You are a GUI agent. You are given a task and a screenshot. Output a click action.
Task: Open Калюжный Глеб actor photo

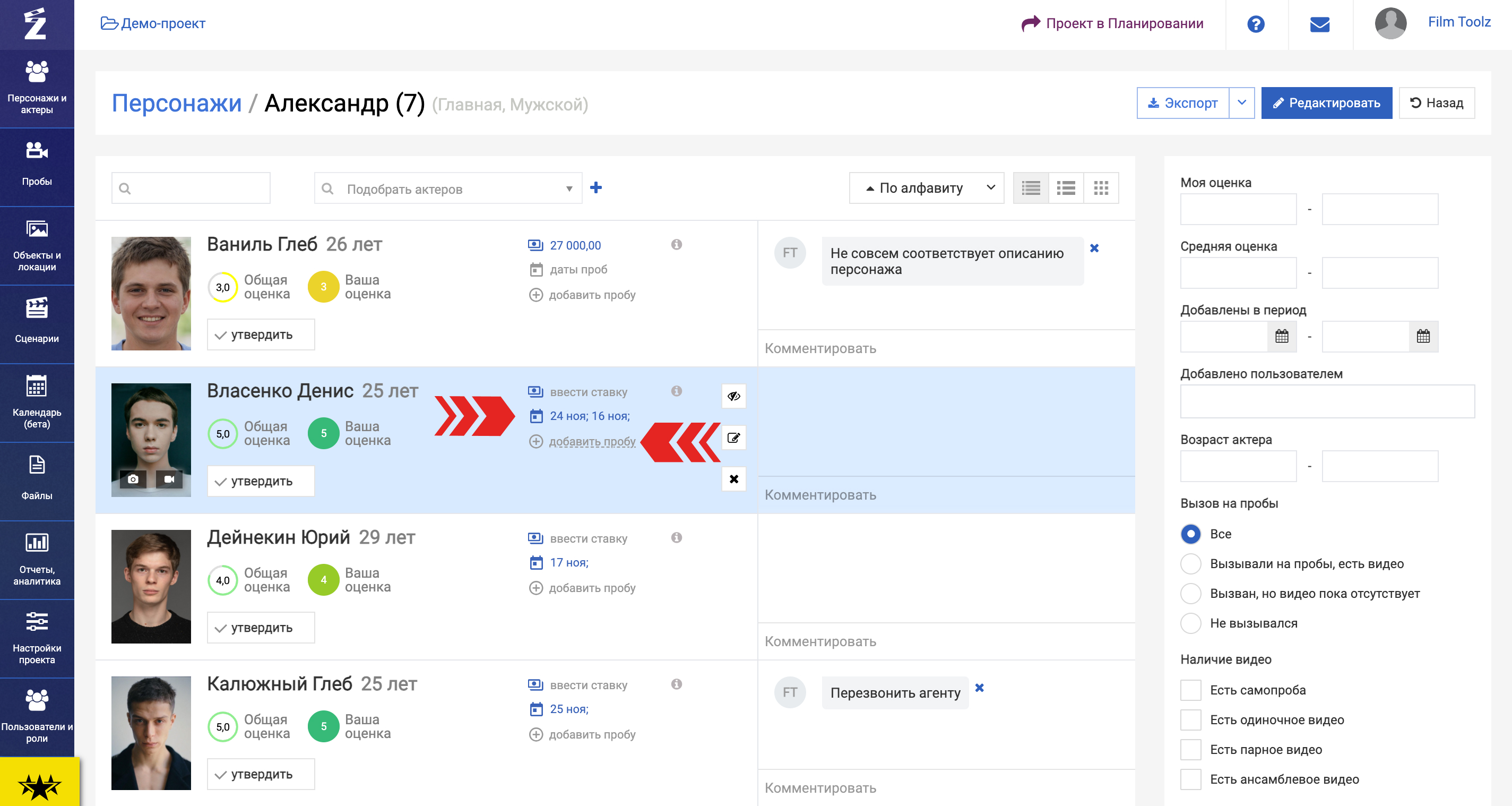[151, 733]
